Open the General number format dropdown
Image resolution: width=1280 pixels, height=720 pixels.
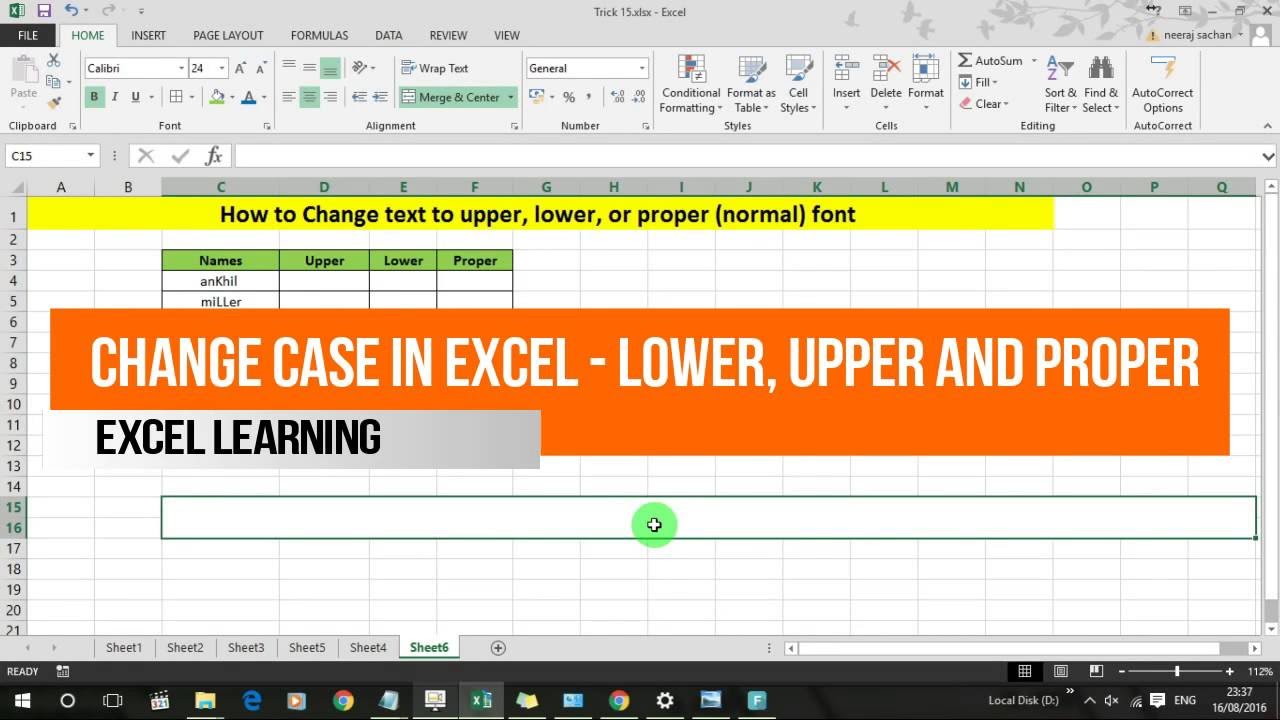[642, 68]
